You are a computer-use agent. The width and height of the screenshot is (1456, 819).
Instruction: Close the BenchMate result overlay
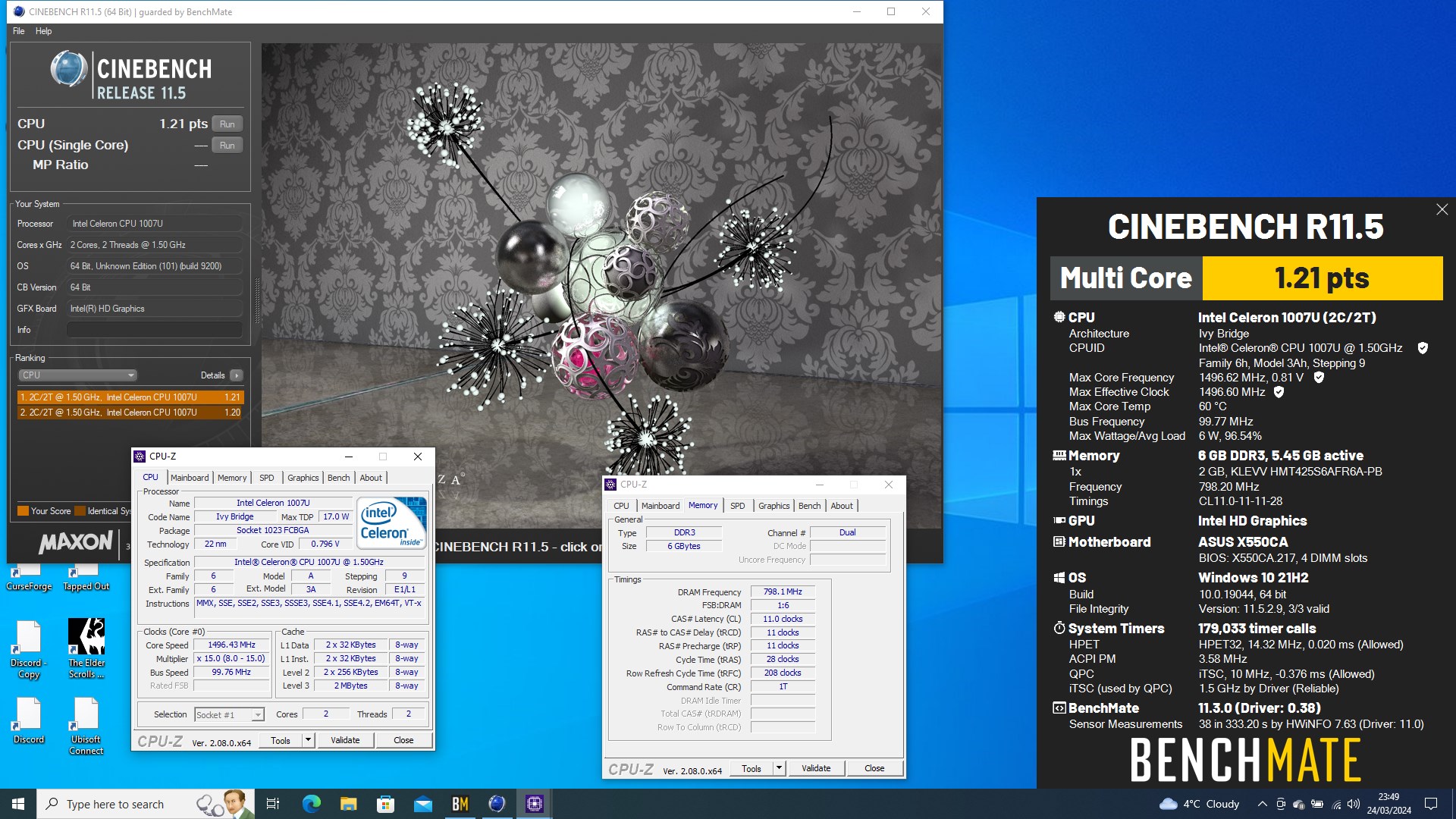tap(1442, 209)
